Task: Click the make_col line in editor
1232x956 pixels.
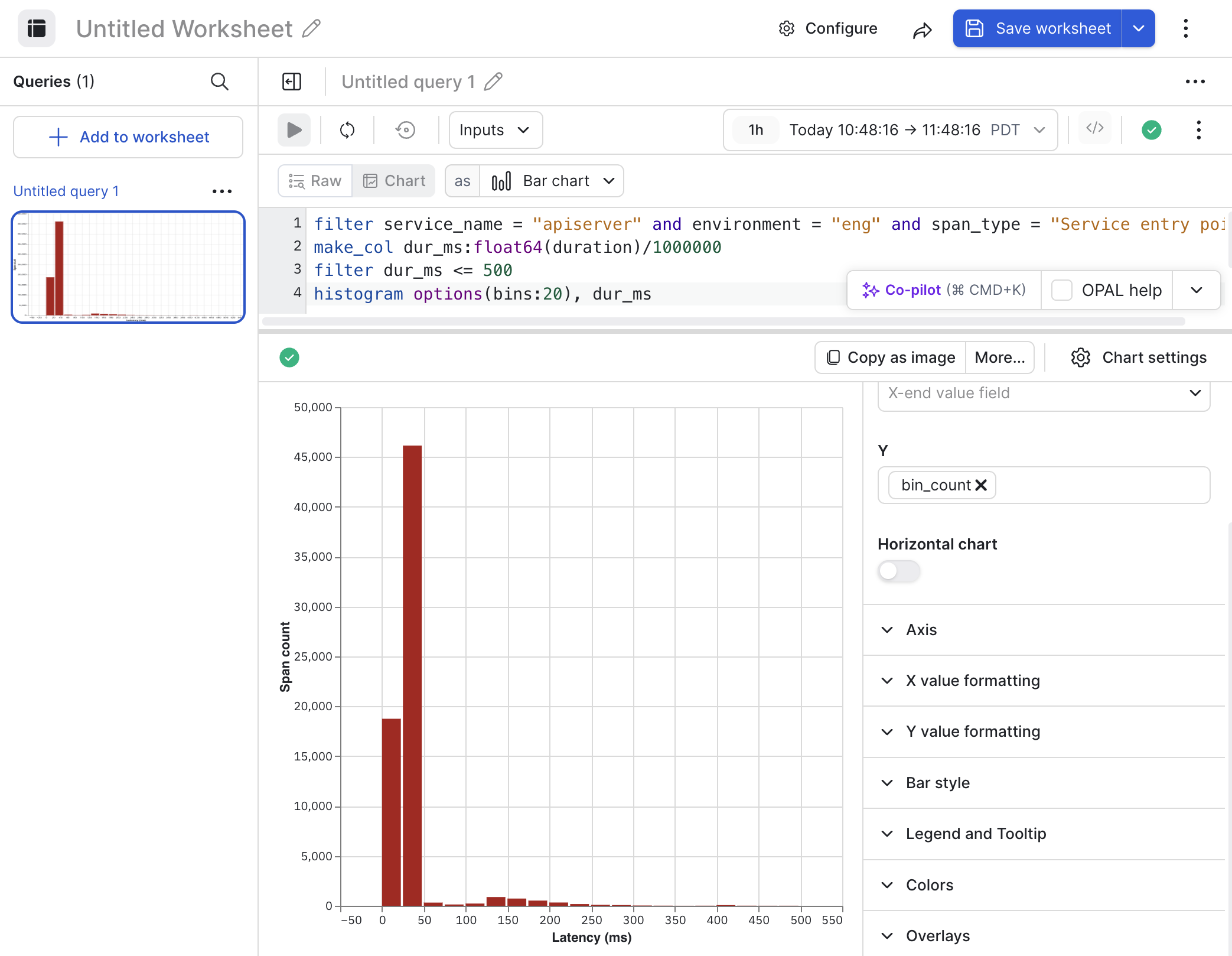Action: (517, 247)
